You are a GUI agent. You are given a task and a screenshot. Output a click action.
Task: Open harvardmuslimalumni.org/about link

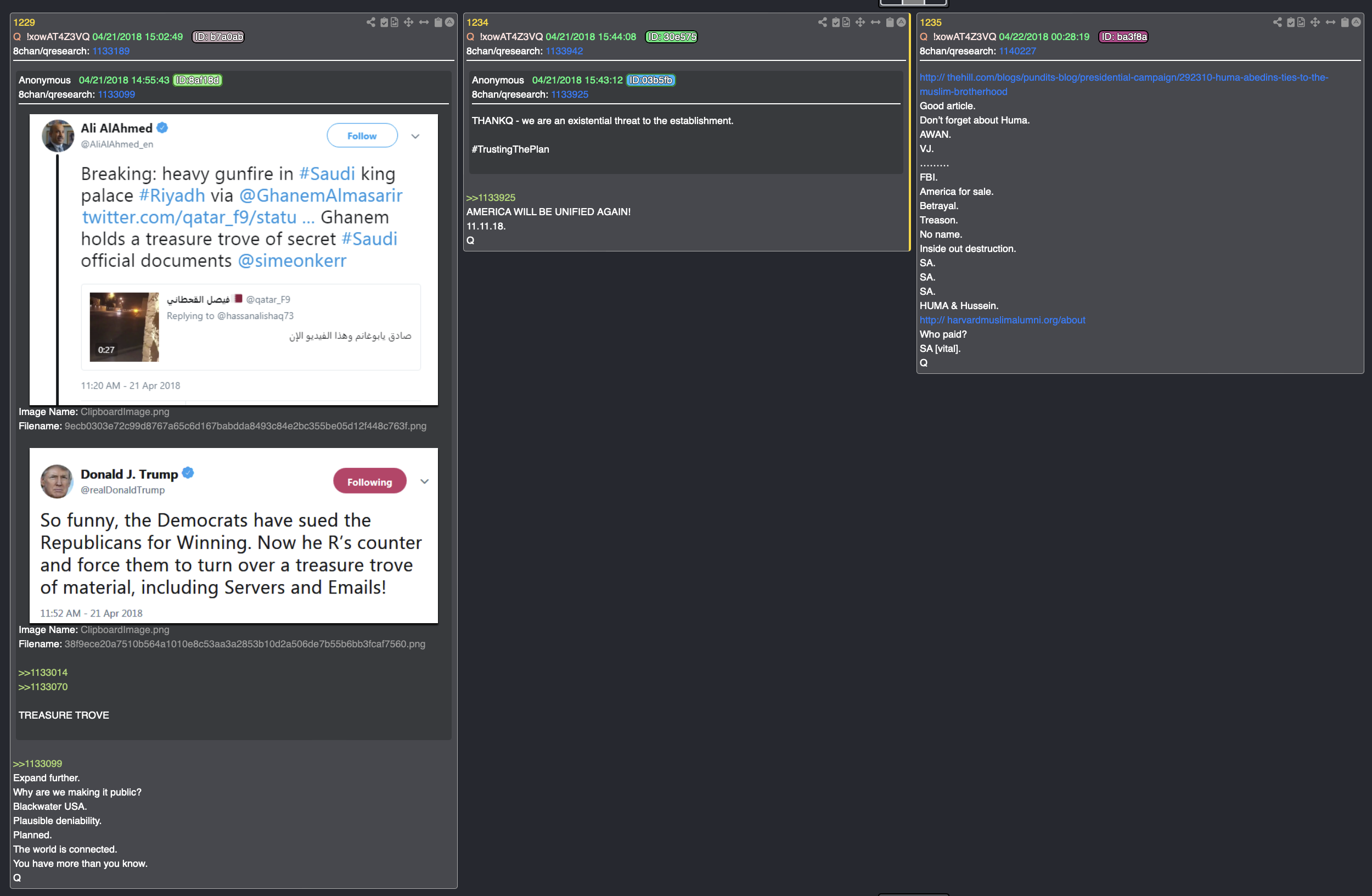pyautogui.click(x=1002, y=320)
